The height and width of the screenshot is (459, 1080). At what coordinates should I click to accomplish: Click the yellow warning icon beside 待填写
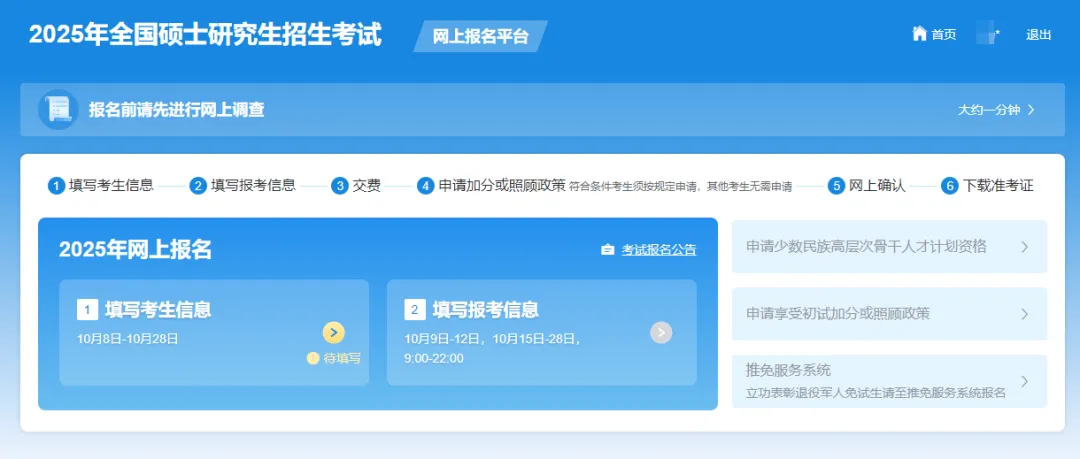point(313,358)
